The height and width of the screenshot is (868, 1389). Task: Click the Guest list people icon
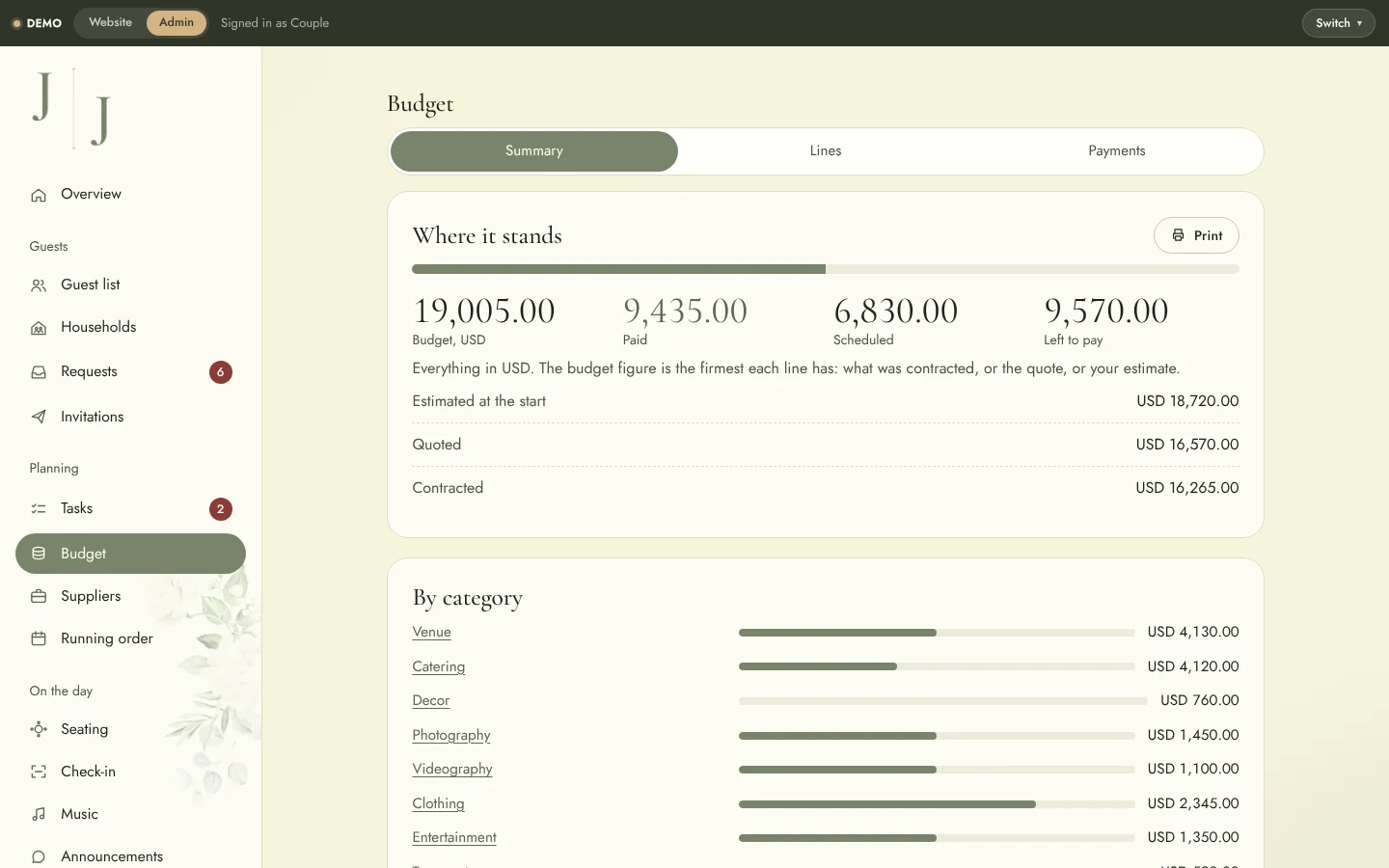pos(39,285)
